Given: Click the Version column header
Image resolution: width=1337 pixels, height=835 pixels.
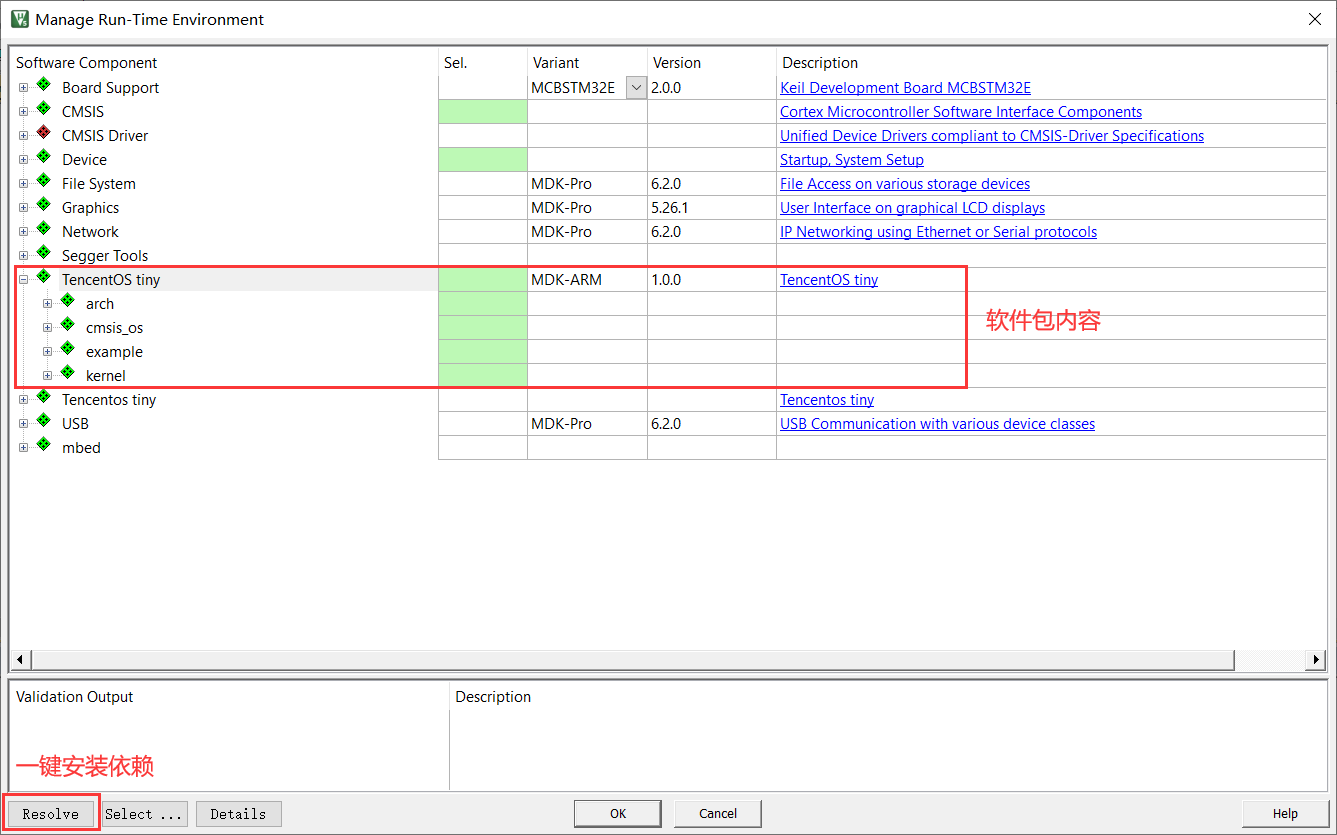Looking at the screenshot, I should click(677, 63).
